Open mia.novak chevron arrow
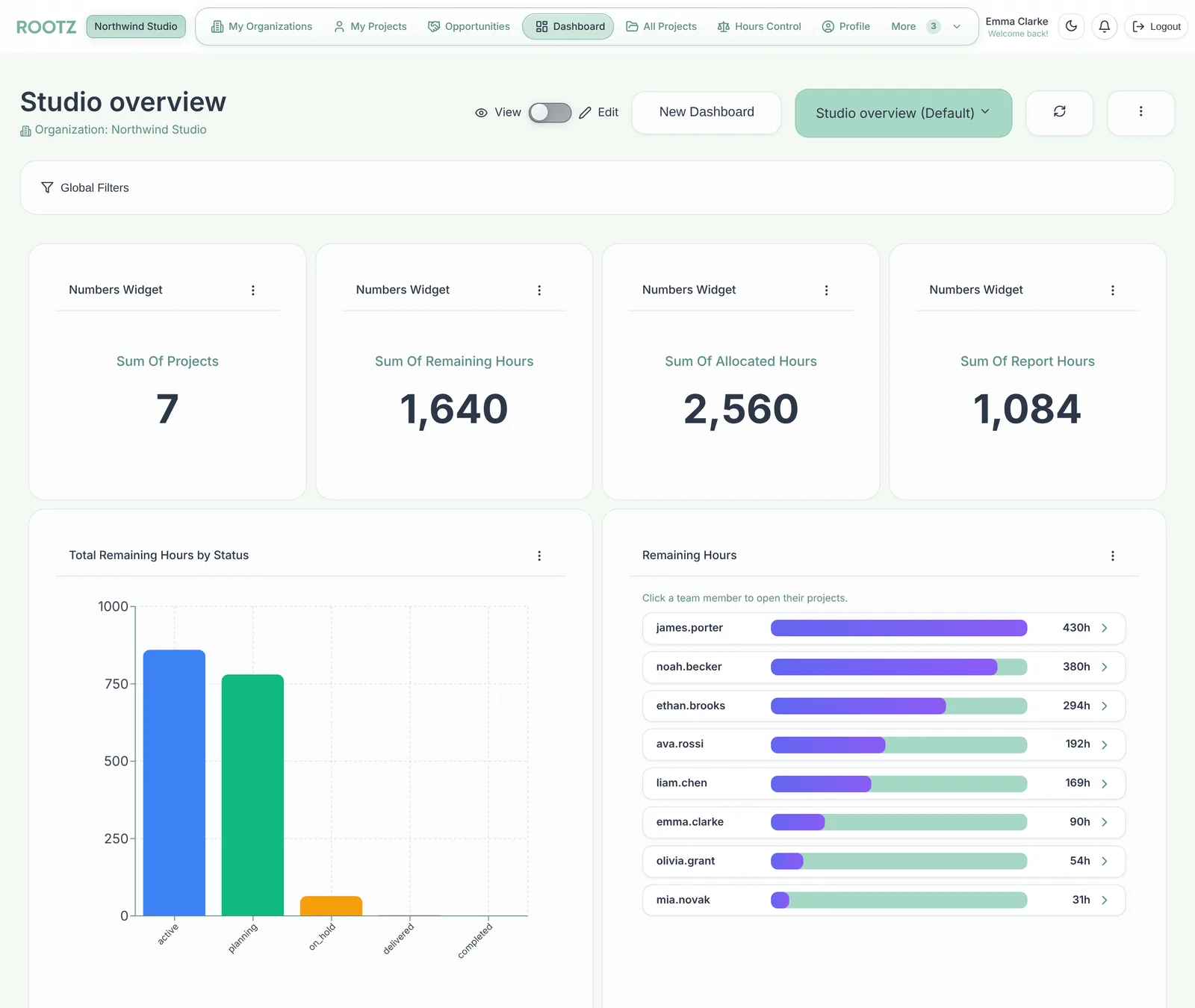This screenshot has width=1195, height=1008. (1105, 900)
